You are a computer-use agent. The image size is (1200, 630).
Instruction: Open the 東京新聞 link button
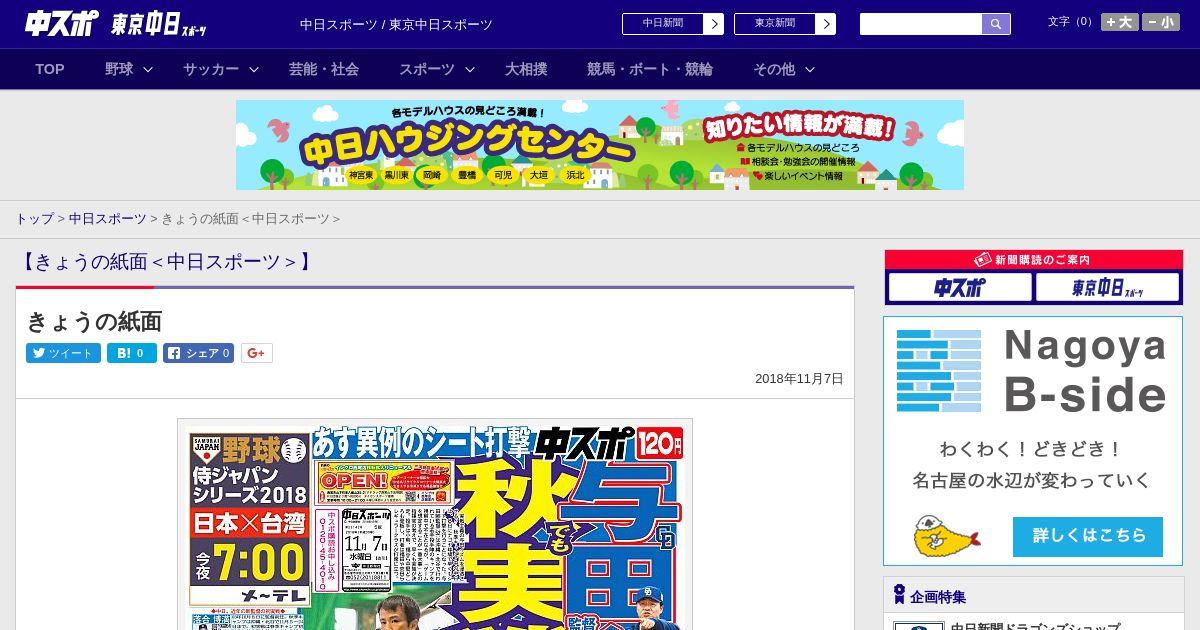pos(775,24)
